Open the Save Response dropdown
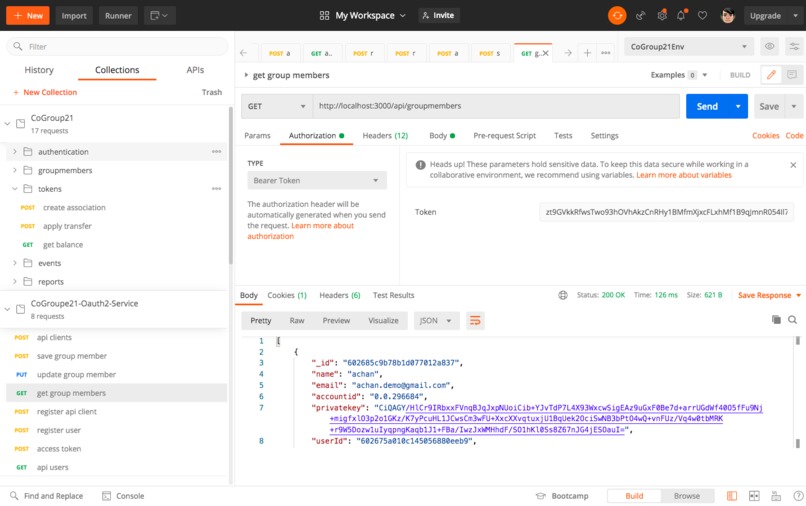Screen dimensions: 806x506 770,295
